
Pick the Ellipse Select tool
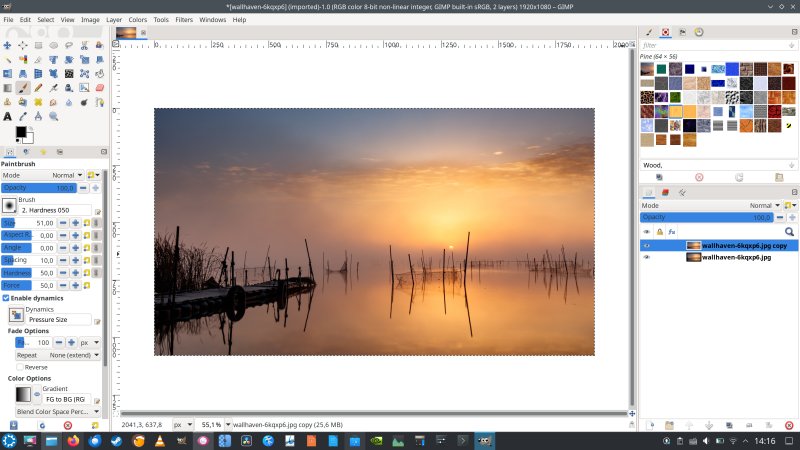(54, 45)
